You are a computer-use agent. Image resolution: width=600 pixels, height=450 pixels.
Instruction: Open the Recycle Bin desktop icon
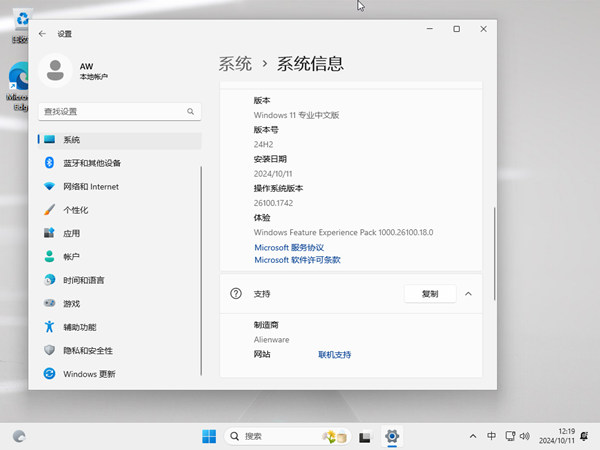pyautogui.click(x=20, y=25)
